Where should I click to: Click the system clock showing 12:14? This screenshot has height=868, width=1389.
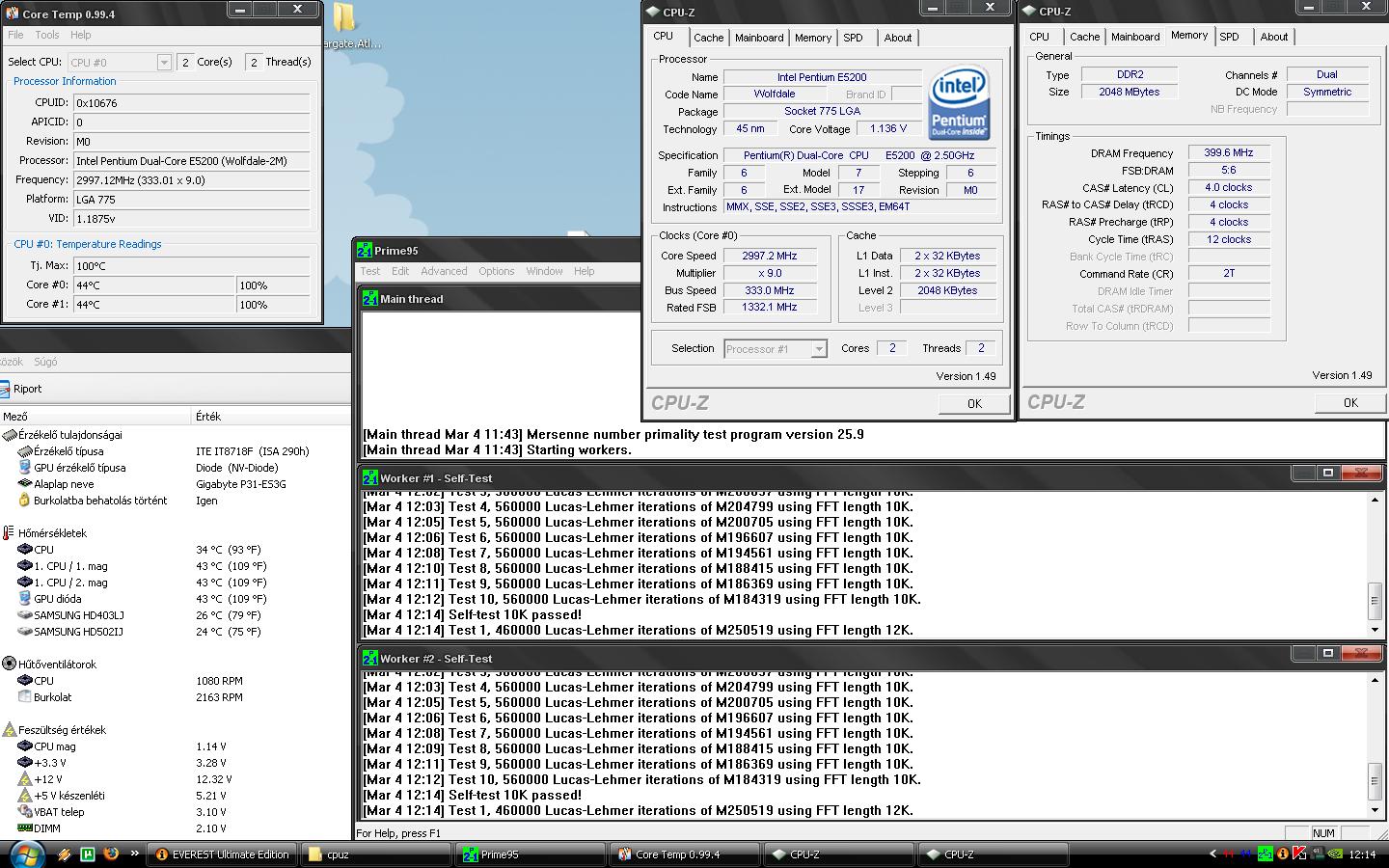(x=1362, y=854)
